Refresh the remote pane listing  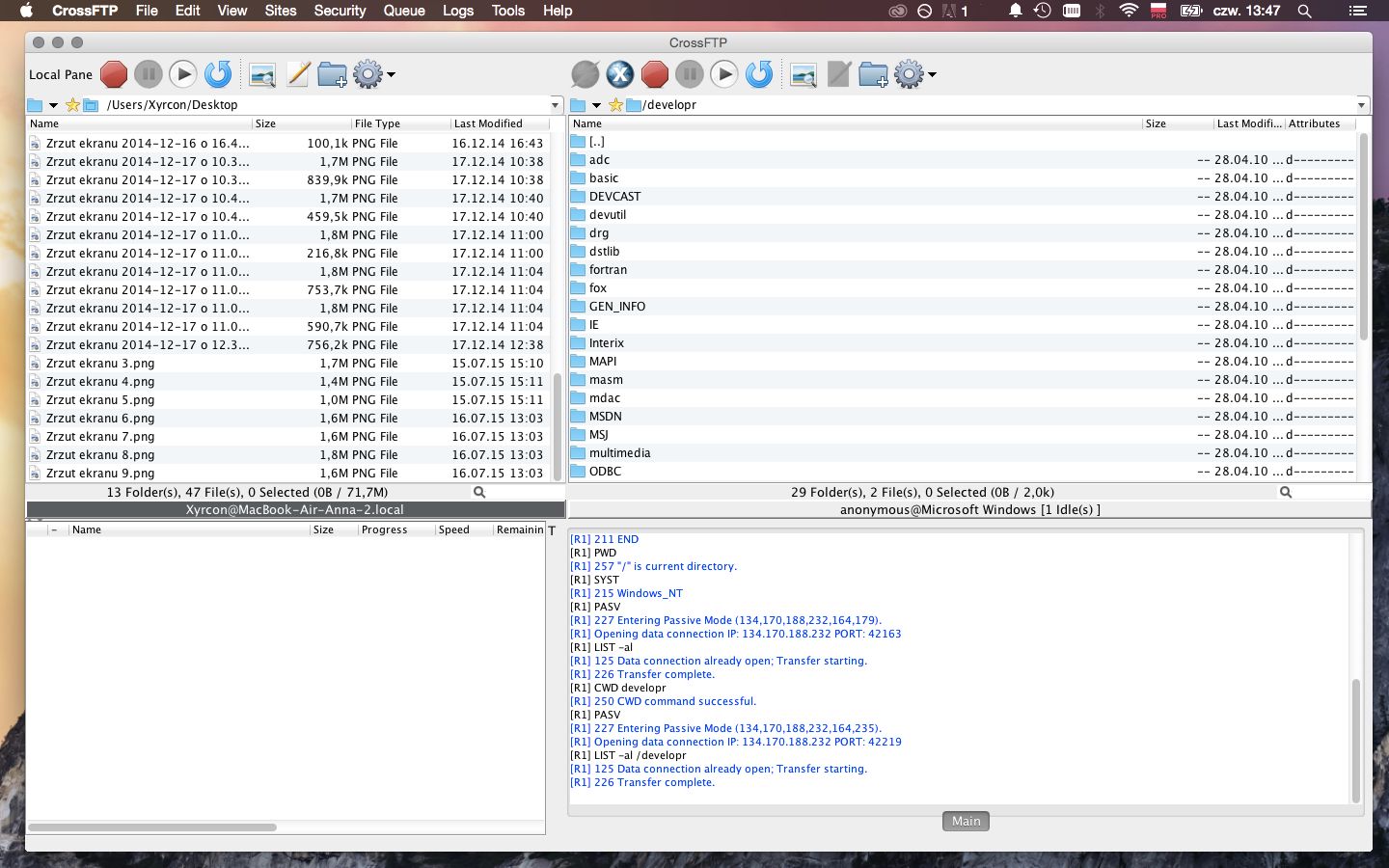(x=759, y=74)
